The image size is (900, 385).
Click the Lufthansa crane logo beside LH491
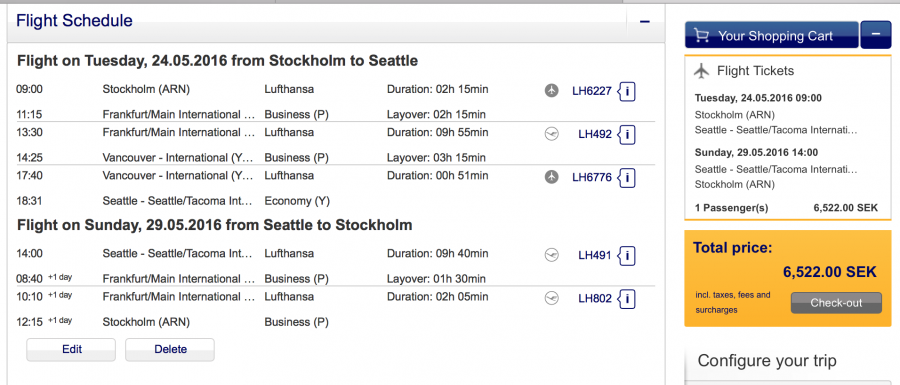tap(552, 255)
